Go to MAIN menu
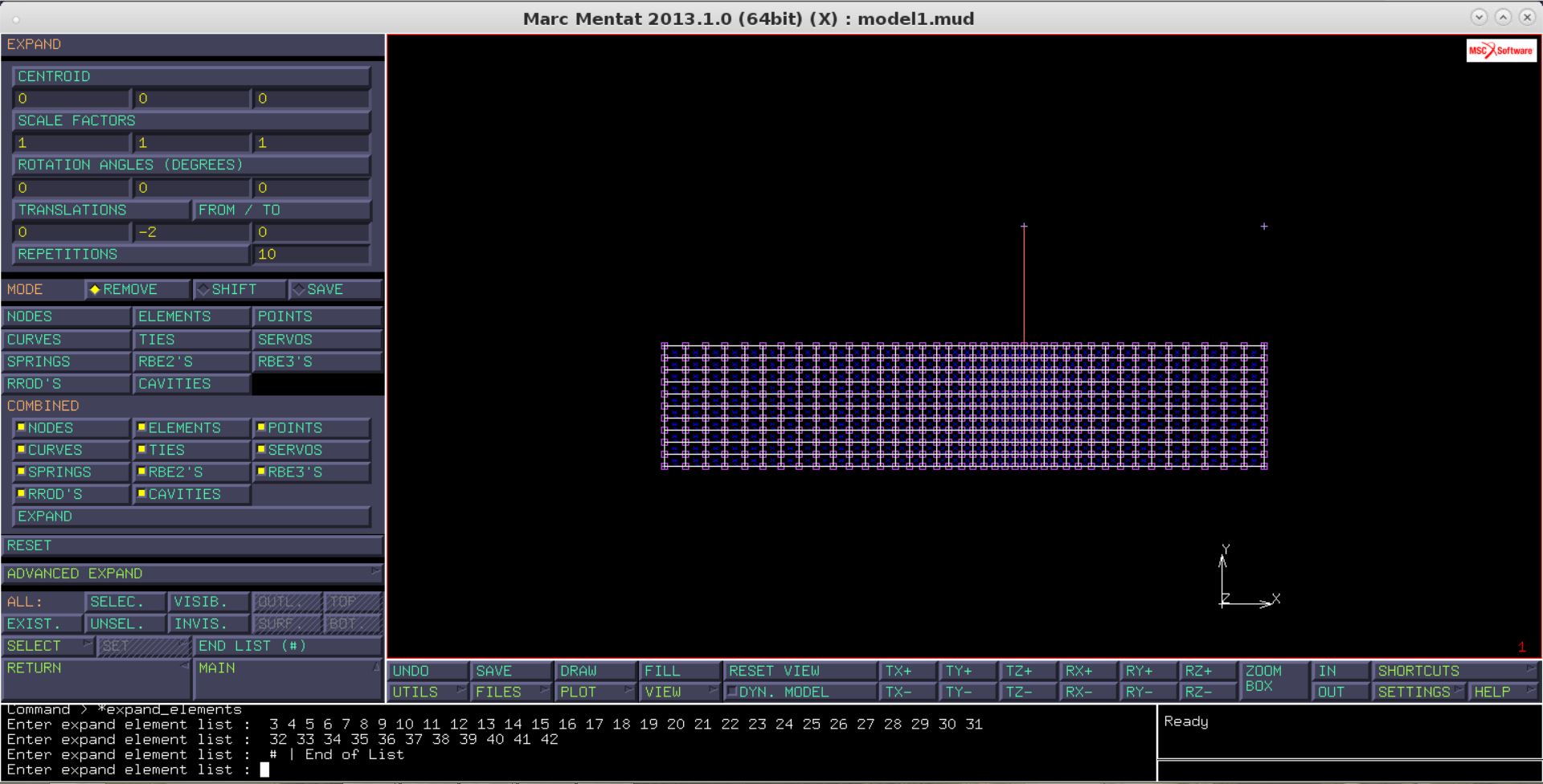This screenshot has height=784, width=1543. pyautogui.click(x=288, y=679)
